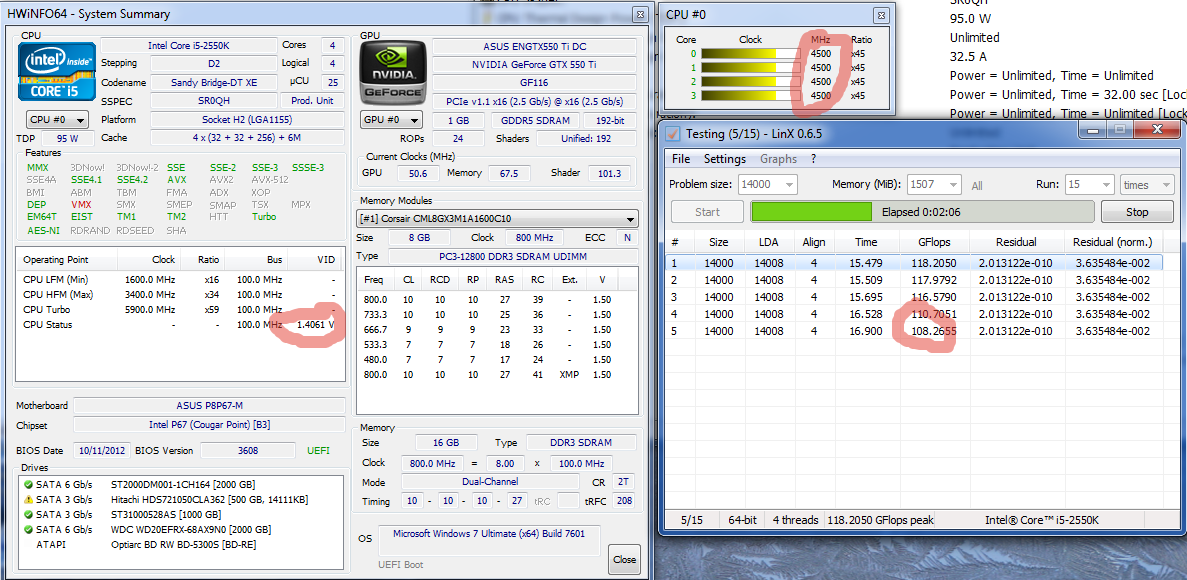Click green status icon for ST31000528AS drive
1187x580 pixels.
(x=28, y=515)
